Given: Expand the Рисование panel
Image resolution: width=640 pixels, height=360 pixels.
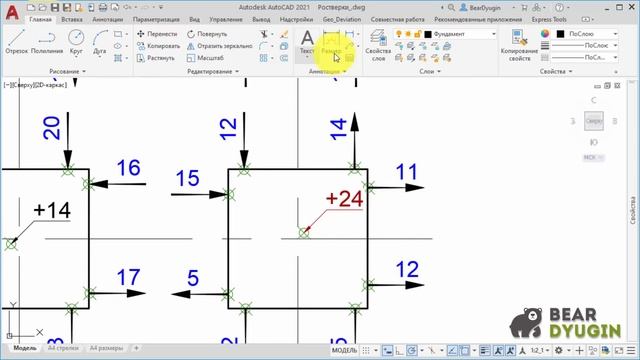Looking at the screenshot, I should [x=68, y=71].
